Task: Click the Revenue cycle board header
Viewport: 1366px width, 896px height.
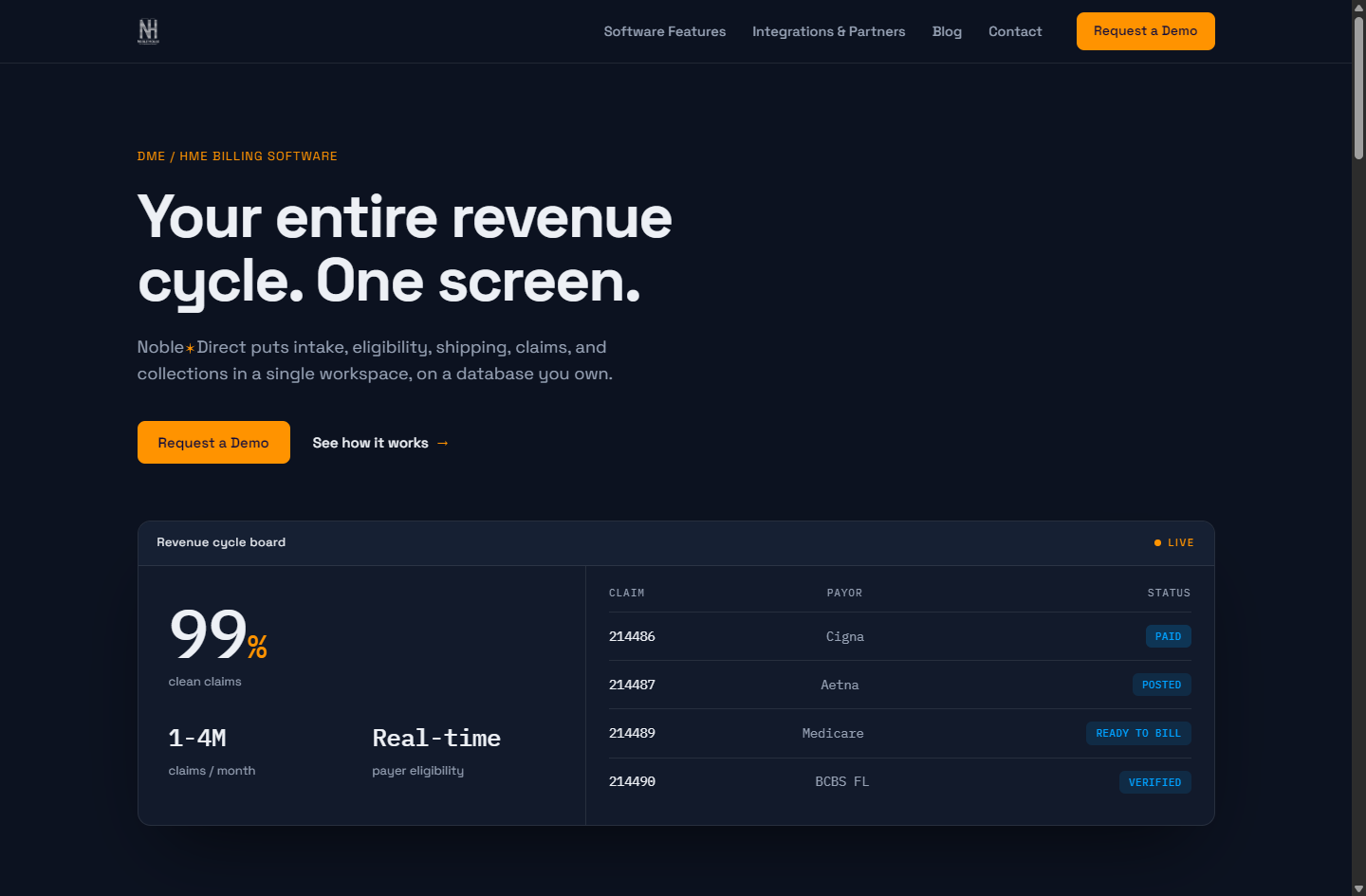Action: [x=675, y=543]
